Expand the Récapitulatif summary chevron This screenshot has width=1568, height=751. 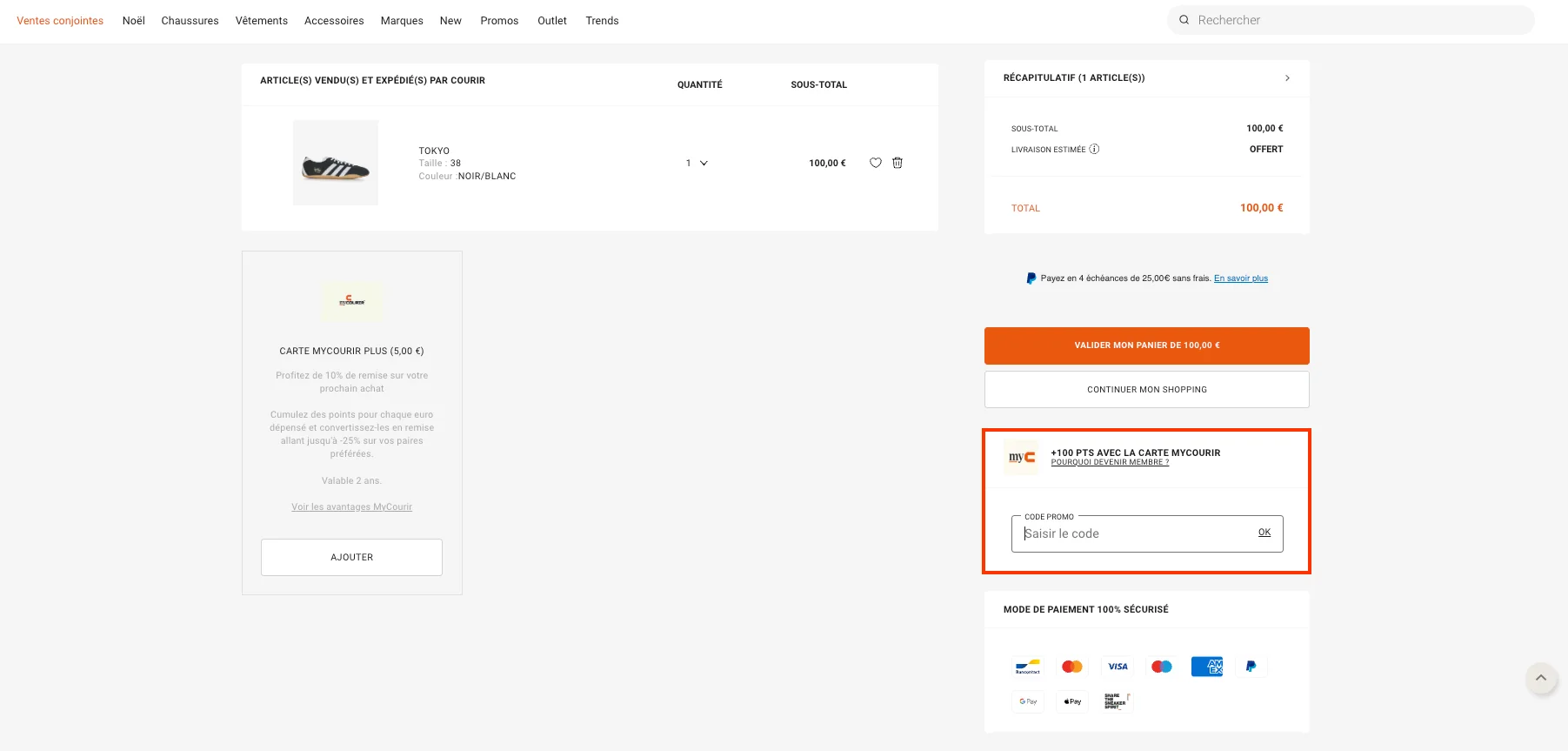click(1287, 78)
